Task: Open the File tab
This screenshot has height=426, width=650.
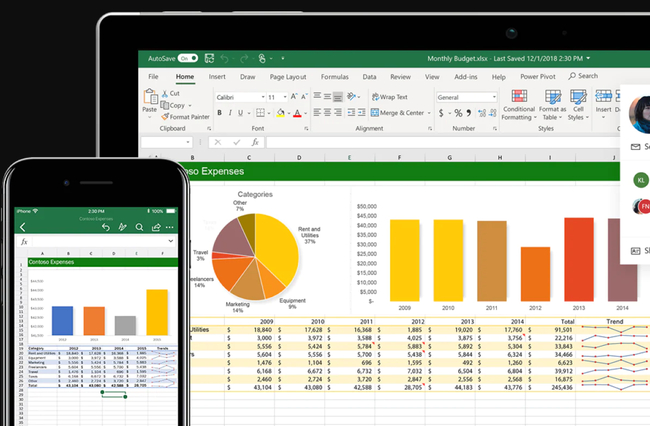Action: 153,77
